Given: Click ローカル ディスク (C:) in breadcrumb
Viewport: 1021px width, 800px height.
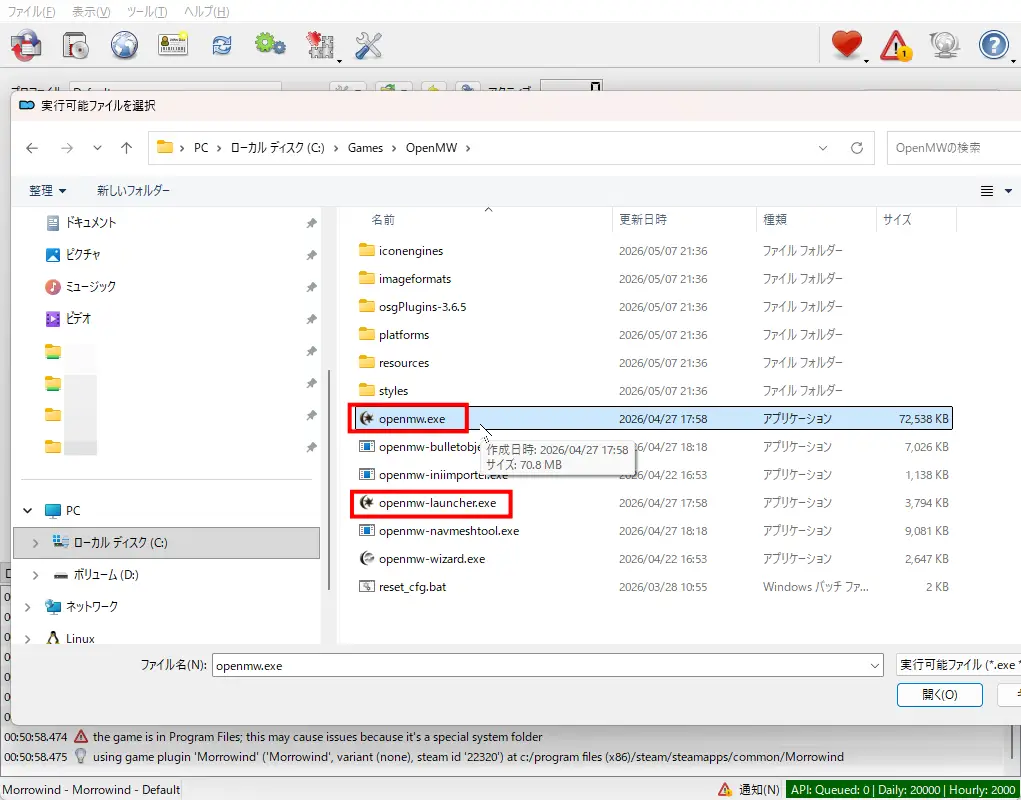Looking at the screenshot, I should pyautogui.click(x=277, y=148).
